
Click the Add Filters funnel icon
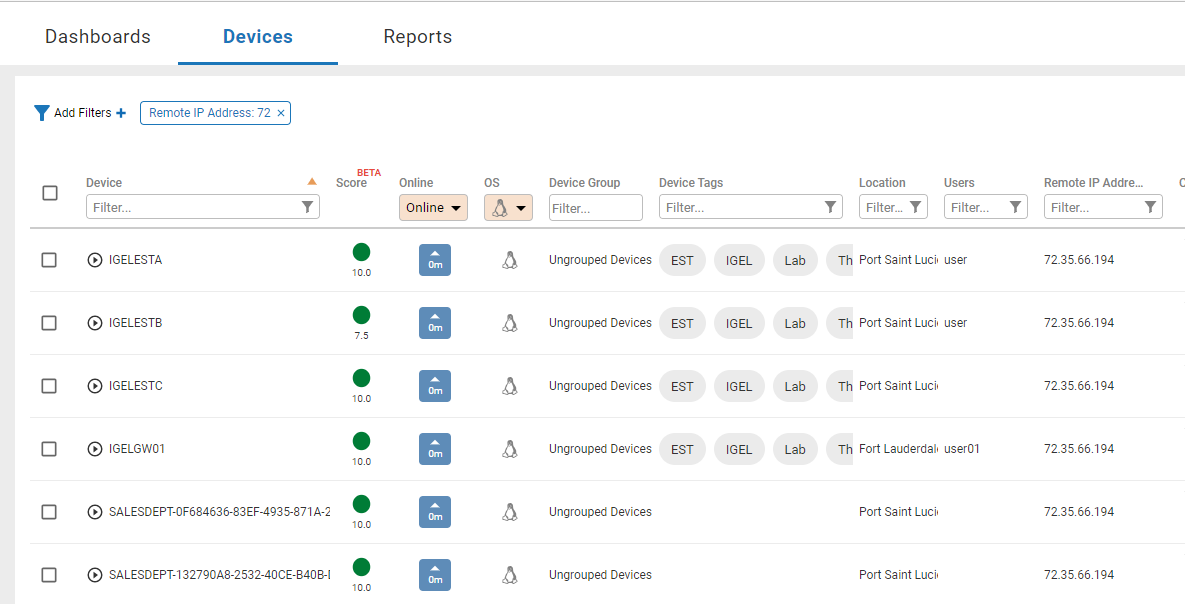coord(42,113)
